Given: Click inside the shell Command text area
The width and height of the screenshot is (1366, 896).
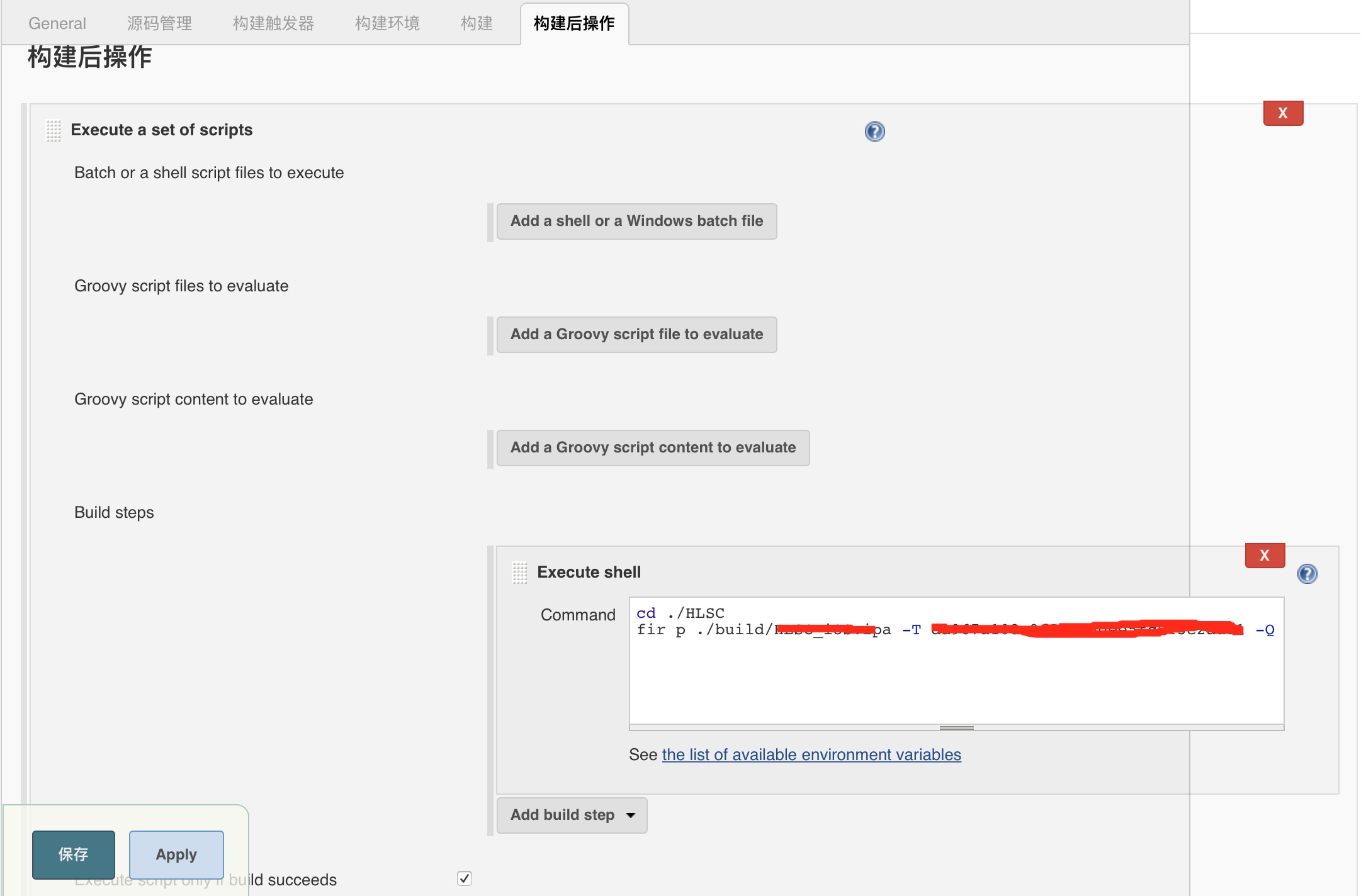Looking at the screenshot, I should pos(956,680).
